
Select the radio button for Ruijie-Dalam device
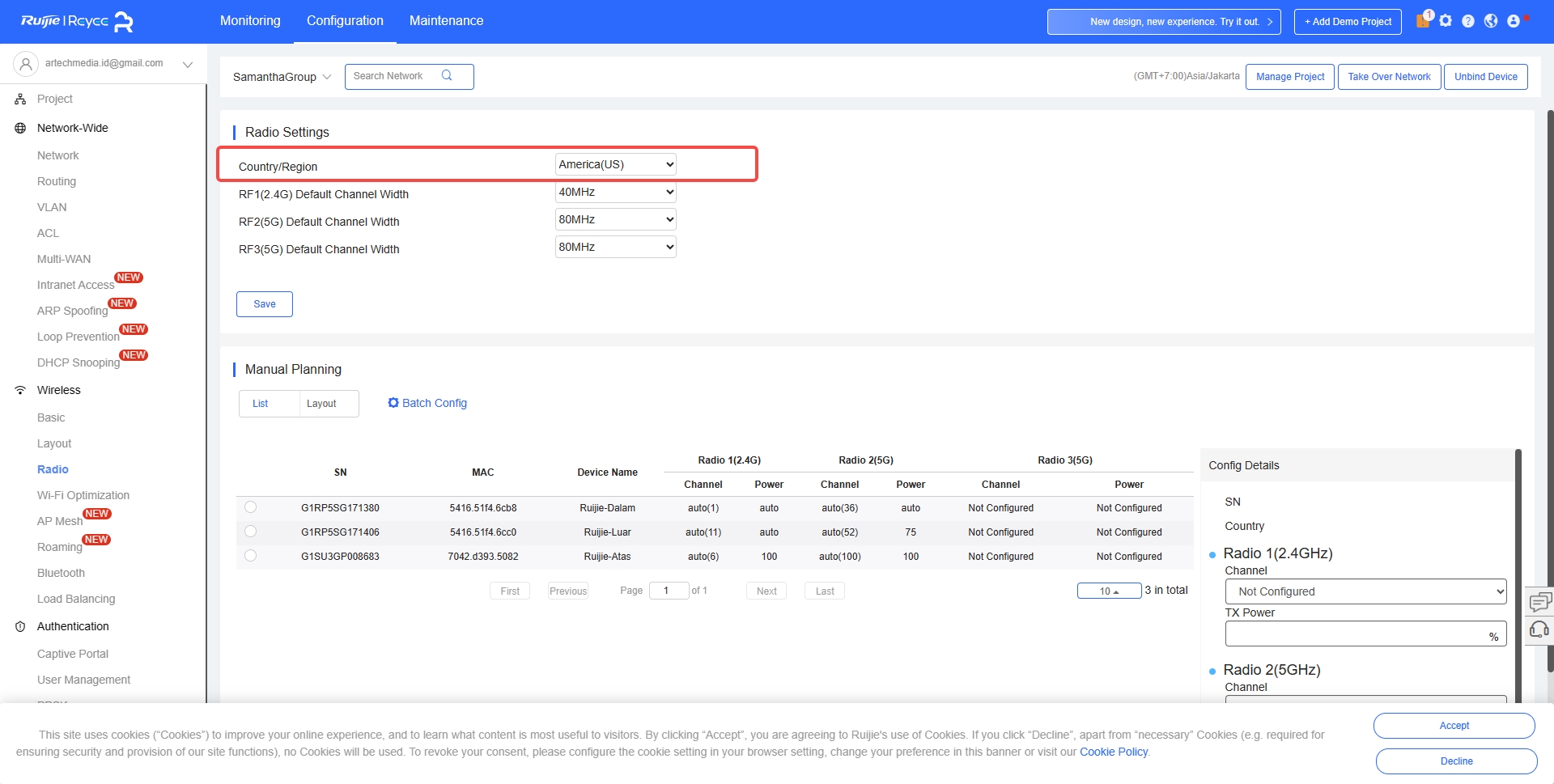click(251, 507)
